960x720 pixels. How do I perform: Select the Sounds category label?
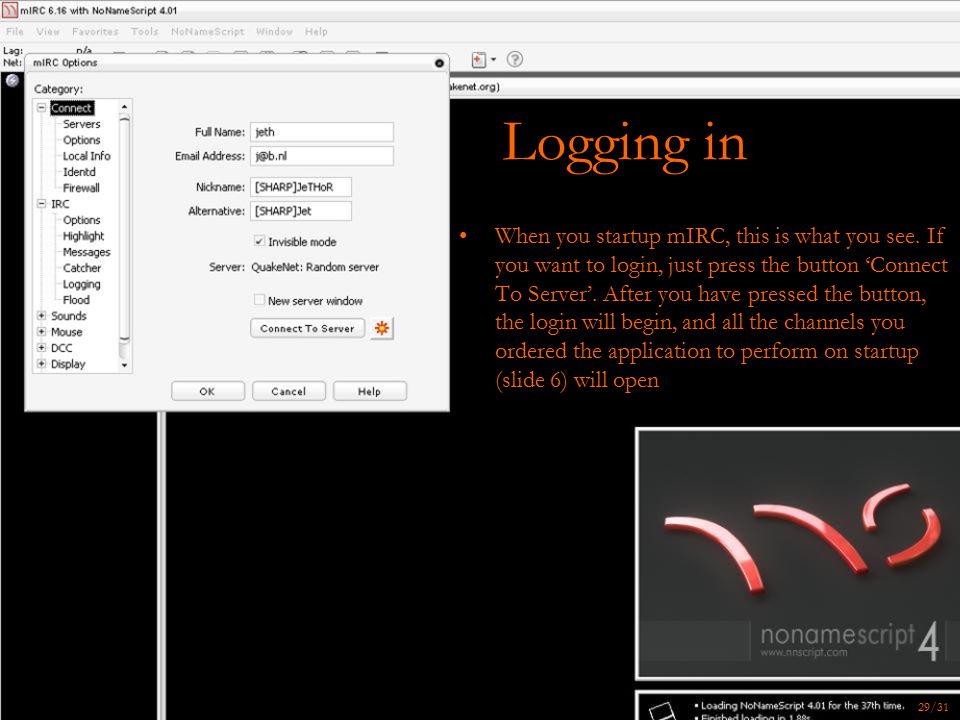pos(69,316)
